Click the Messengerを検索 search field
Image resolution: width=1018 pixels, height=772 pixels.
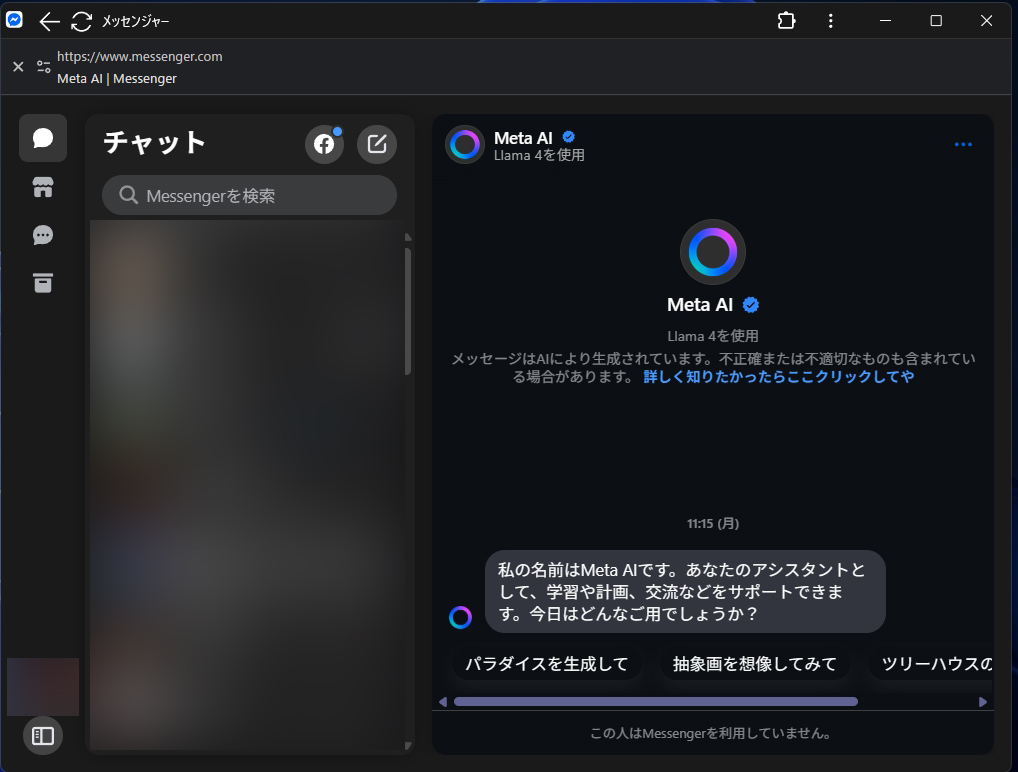click(x=249, y=195)
